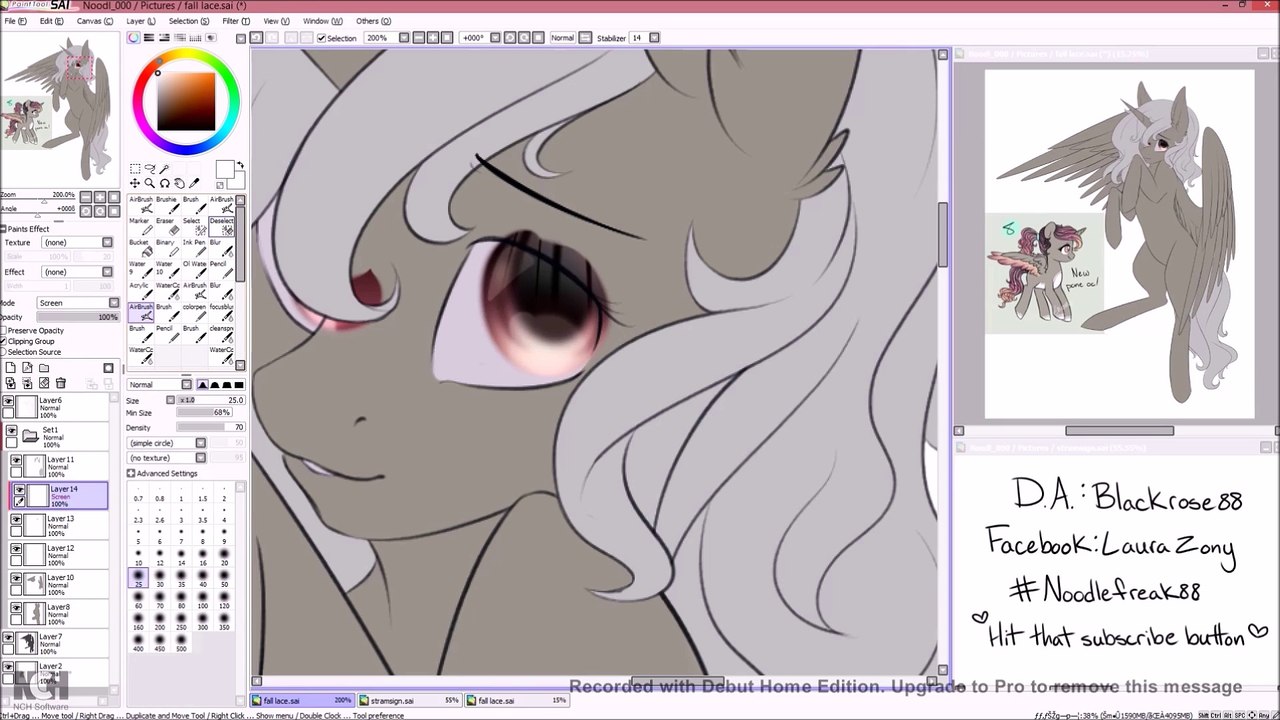Toggle visibility of Layer13
1280x720 pixels.
coord(17,520)
